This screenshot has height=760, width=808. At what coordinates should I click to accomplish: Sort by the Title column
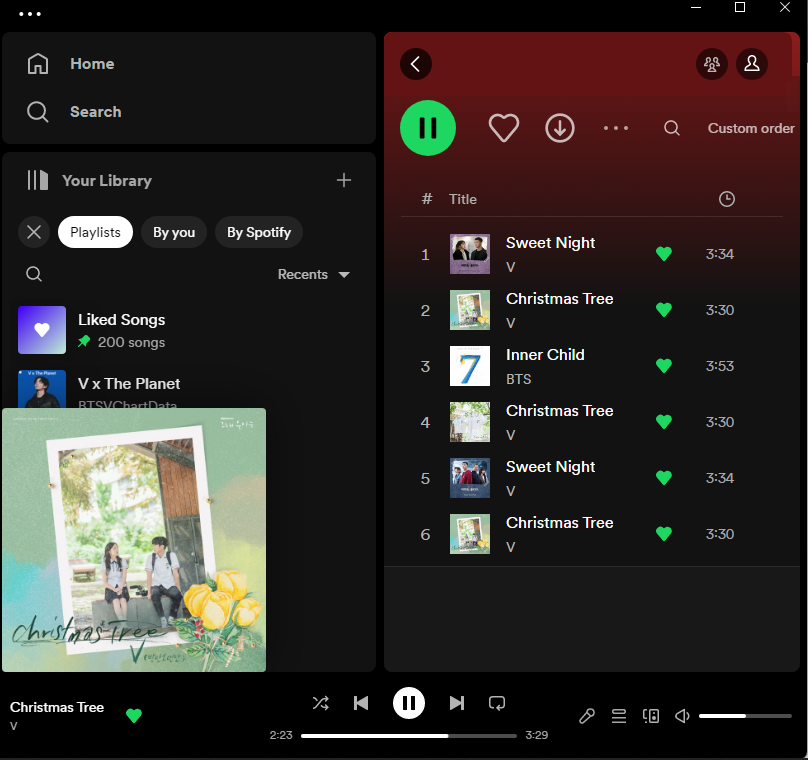point(463,199)
